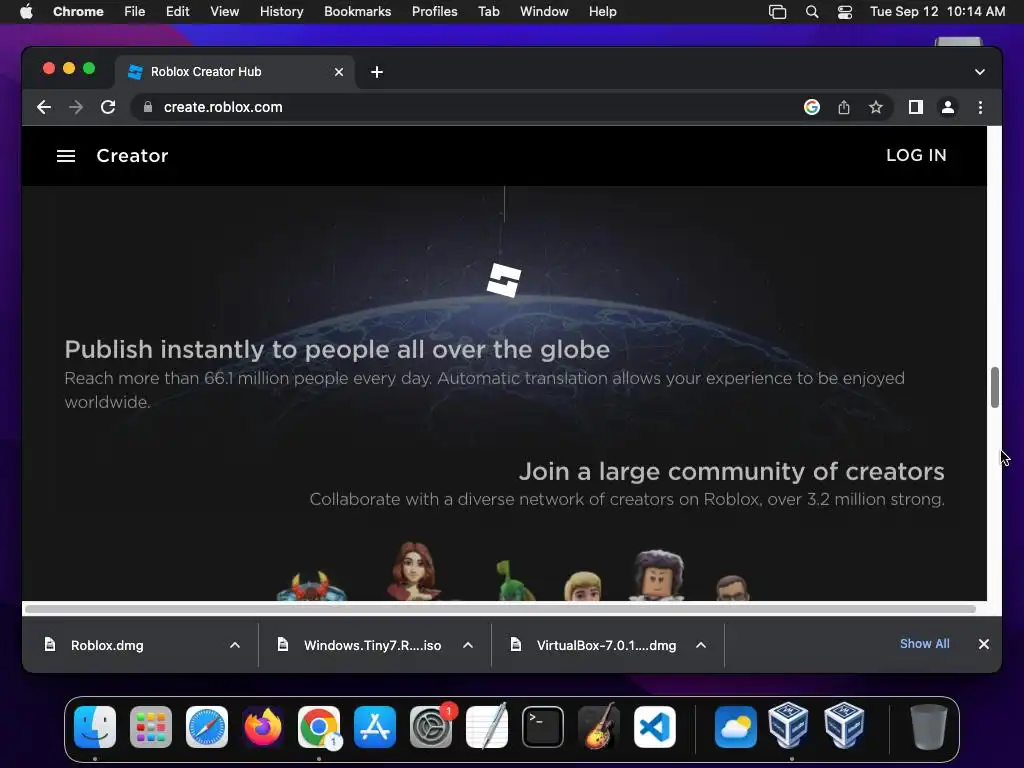
Task: Click the Chrome forward arrow
Action: point(76,107)
